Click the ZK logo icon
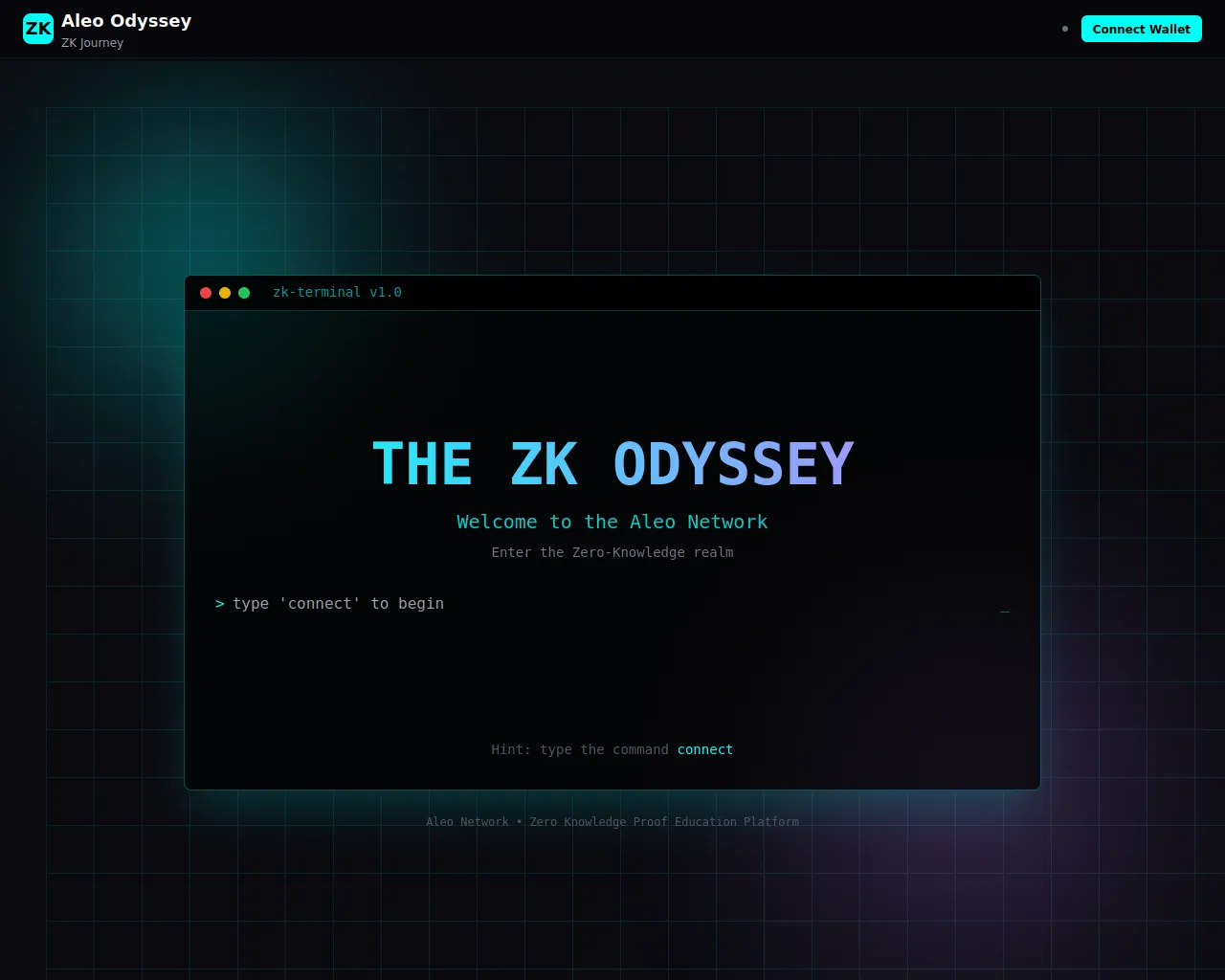 [x=38, y=29]
